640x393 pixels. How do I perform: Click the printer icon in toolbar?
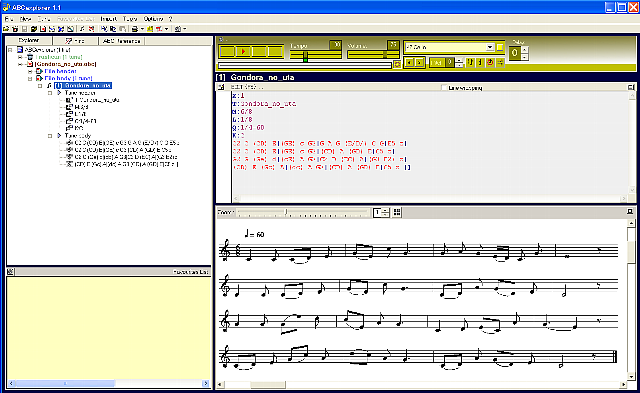point(134,29)
